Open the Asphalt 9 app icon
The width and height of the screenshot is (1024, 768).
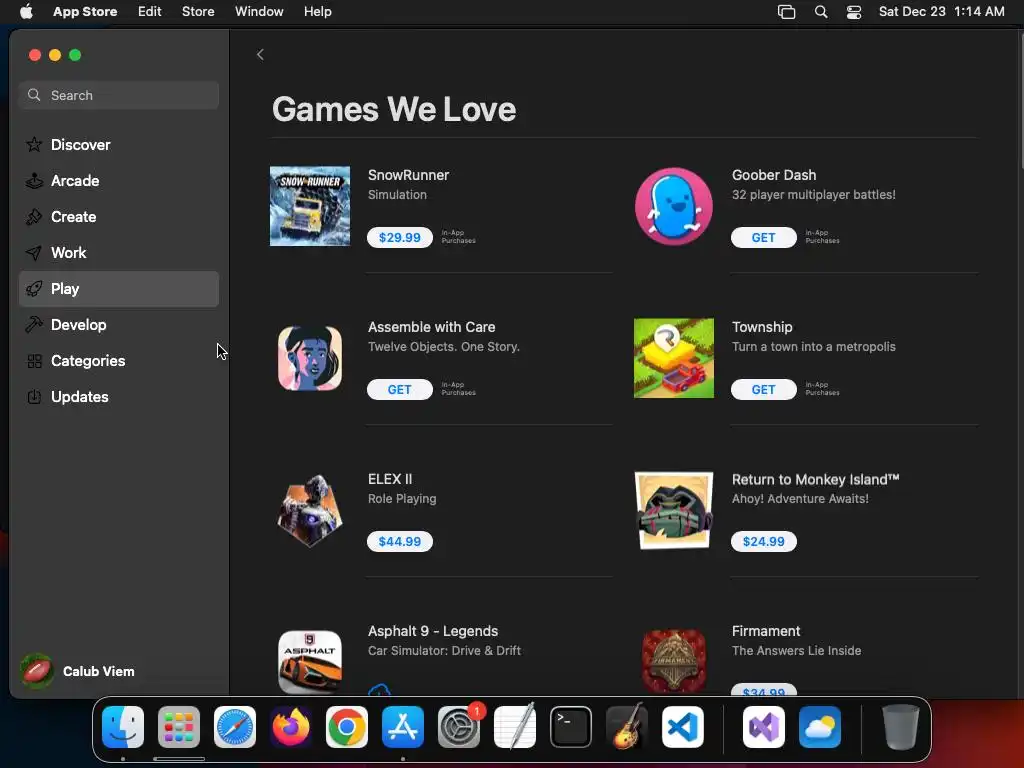click(310, 662)
